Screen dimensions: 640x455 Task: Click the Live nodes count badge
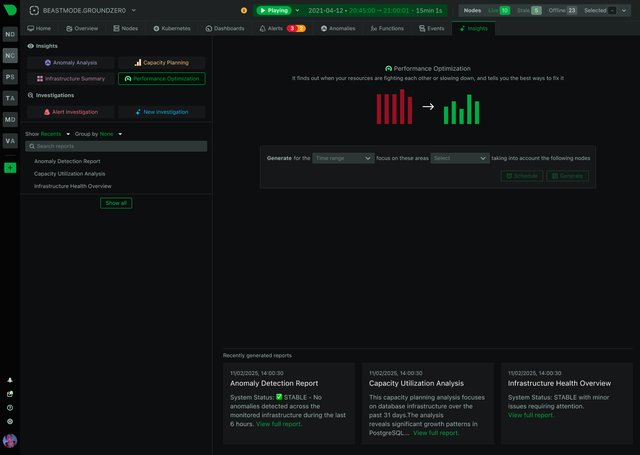click(505, 11)
